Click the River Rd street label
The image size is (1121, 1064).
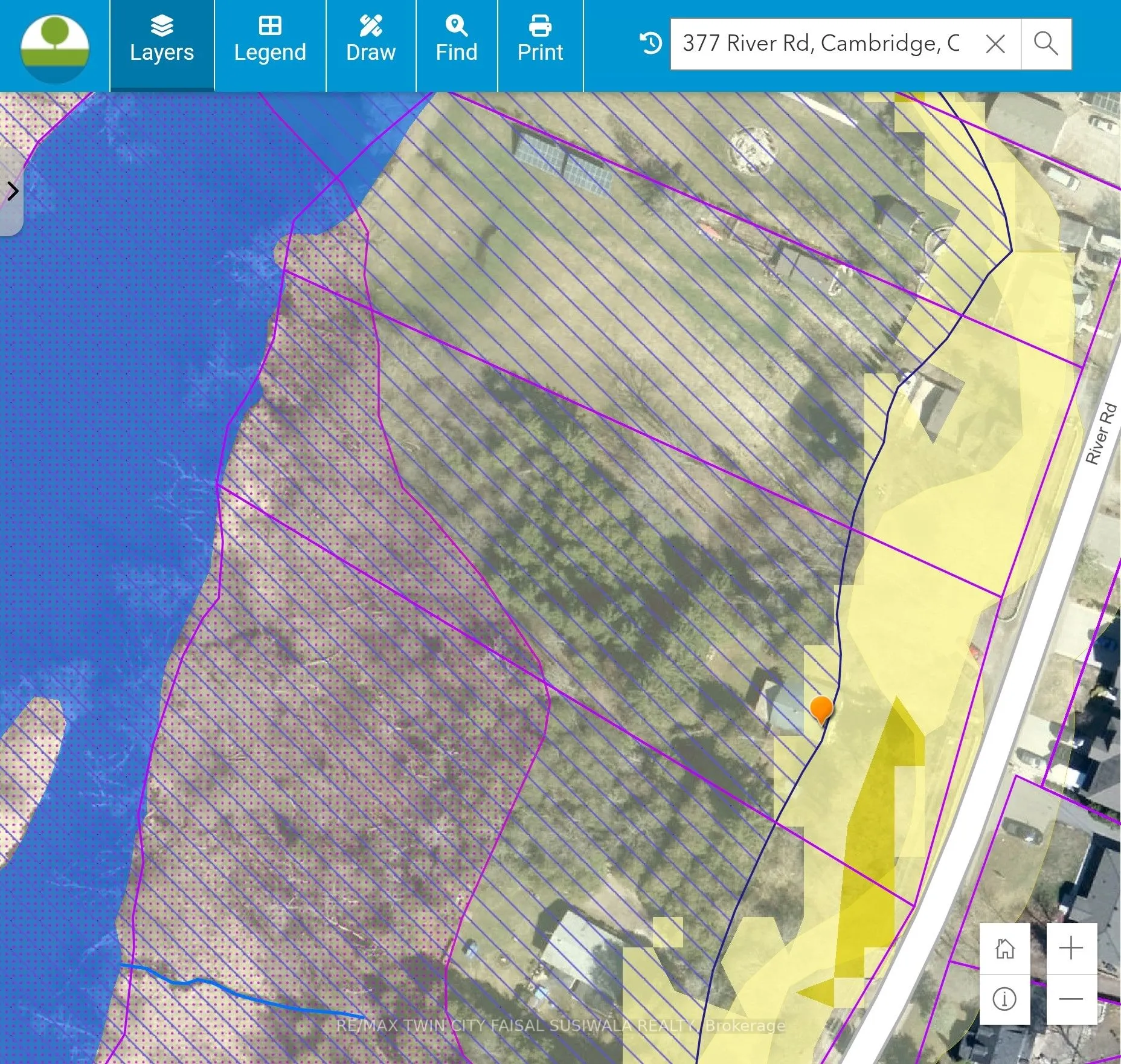[1100, 433]
